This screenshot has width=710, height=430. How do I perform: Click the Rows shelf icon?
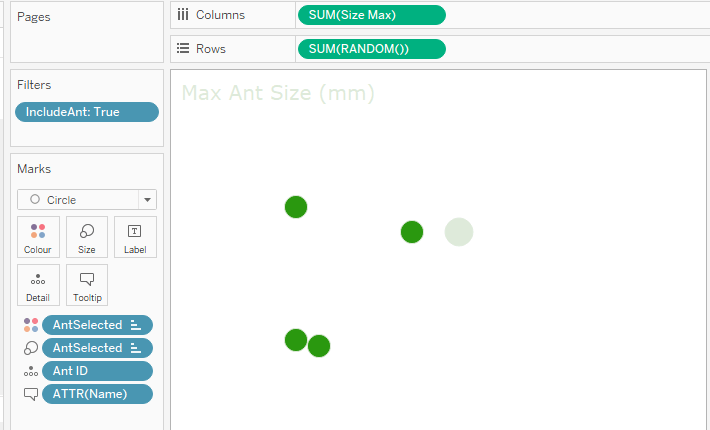(x=182, y=48)
